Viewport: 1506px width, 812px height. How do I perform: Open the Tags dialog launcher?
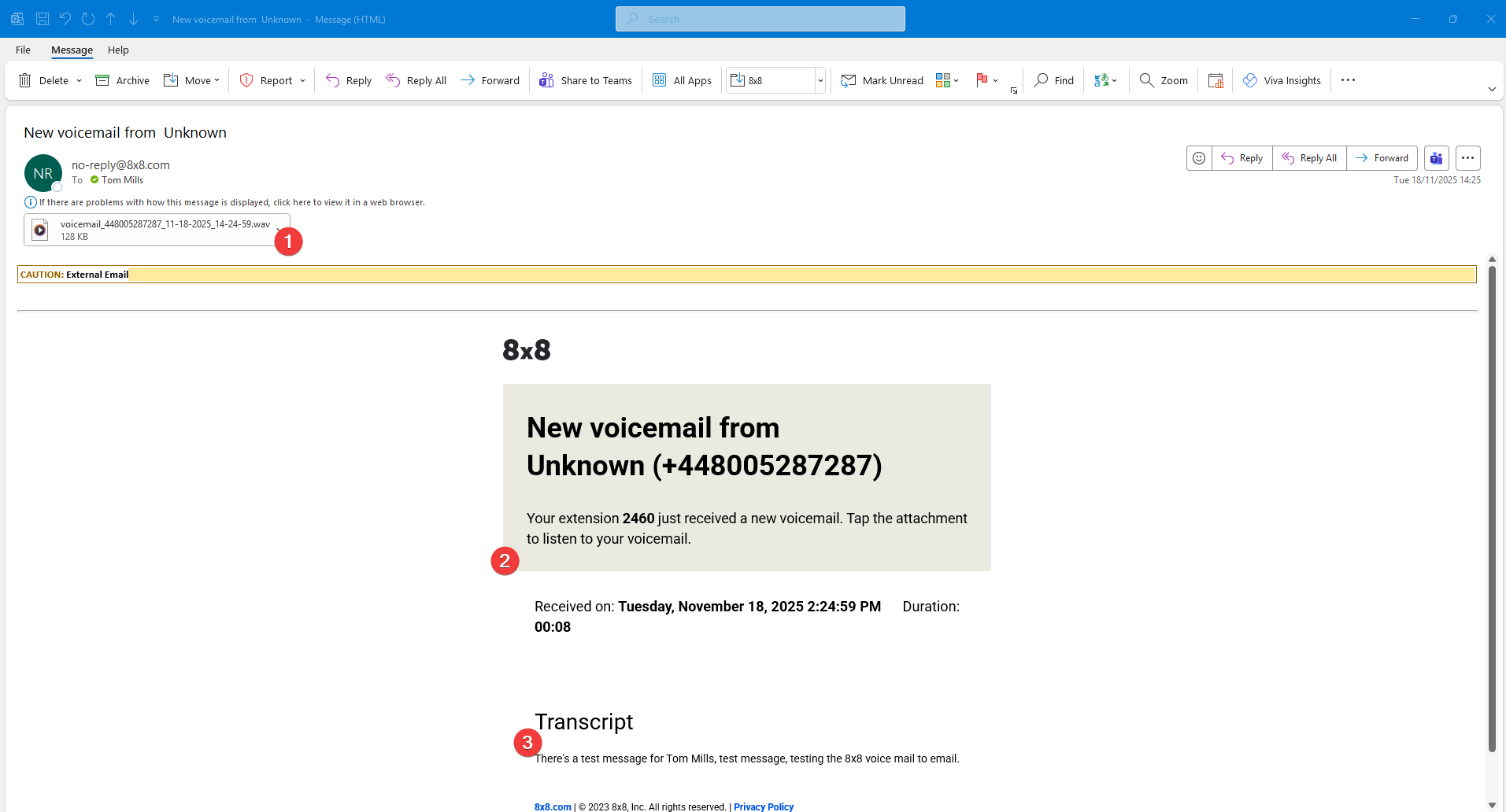[x=1014, y=90]
